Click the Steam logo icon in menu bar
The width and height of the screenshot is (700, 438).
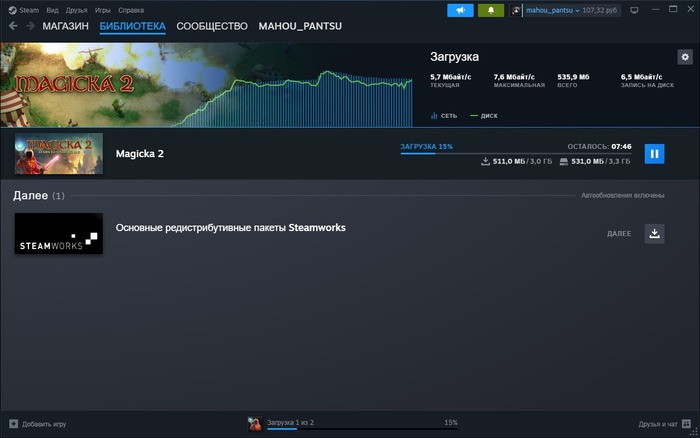pyautogui.click(x=12, y=10)
